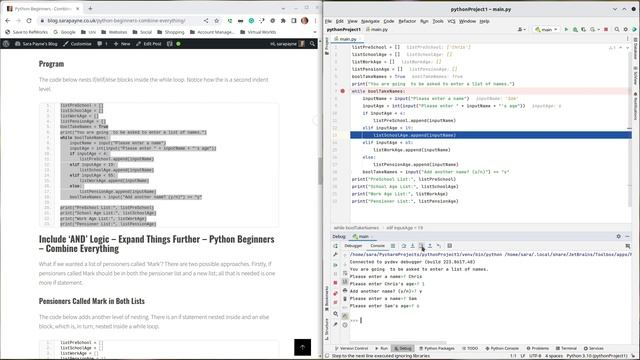Open the Uni bookmarks folder
This screenshot has height=360, width=640.
tap(89, 32)
